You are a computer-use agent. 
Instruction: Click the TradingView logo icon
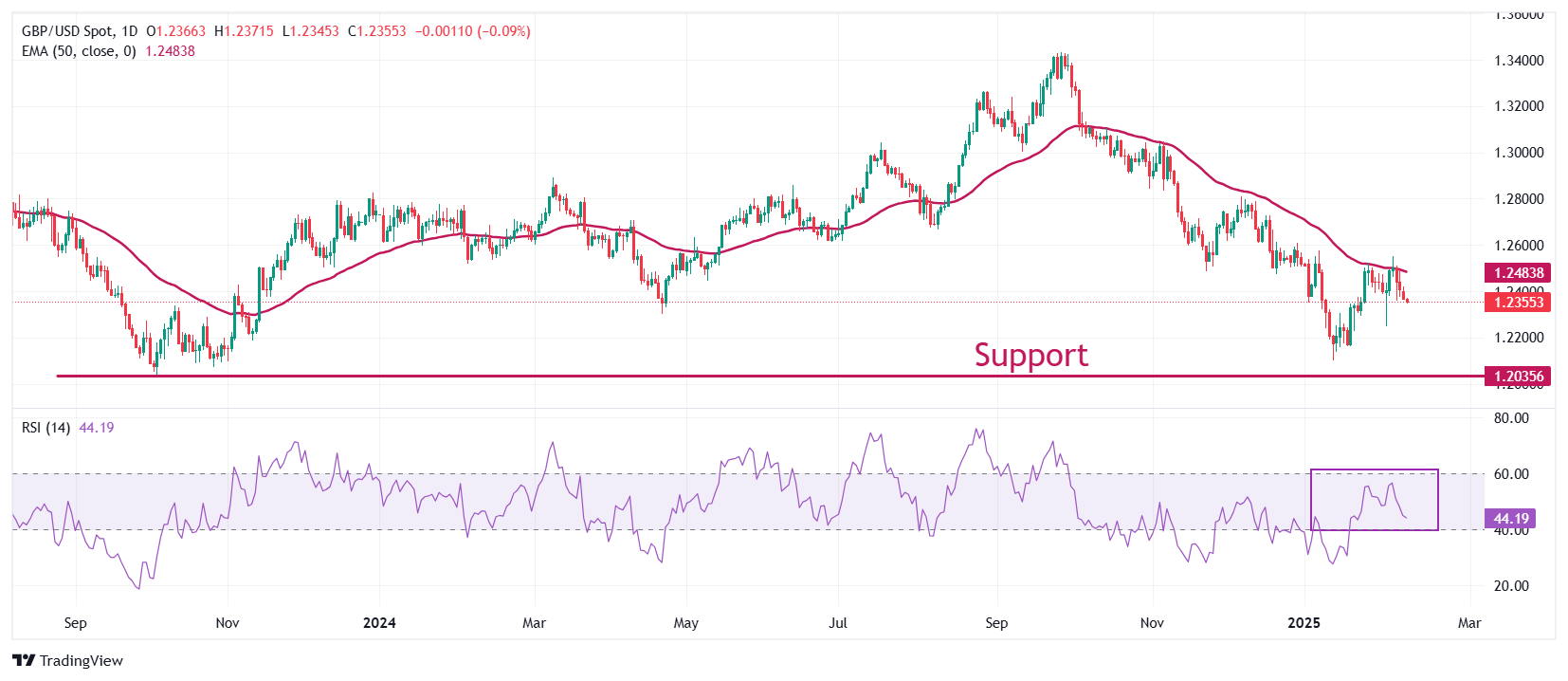[24, 660]
